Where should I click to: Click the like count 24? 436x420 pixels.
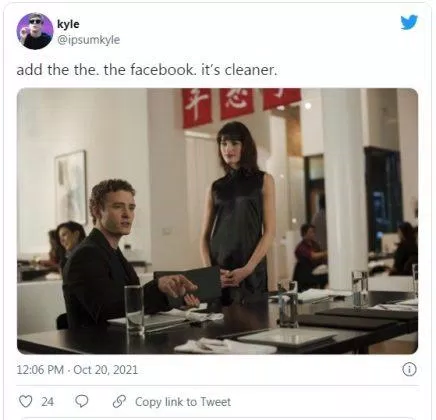tap(47, 402)
